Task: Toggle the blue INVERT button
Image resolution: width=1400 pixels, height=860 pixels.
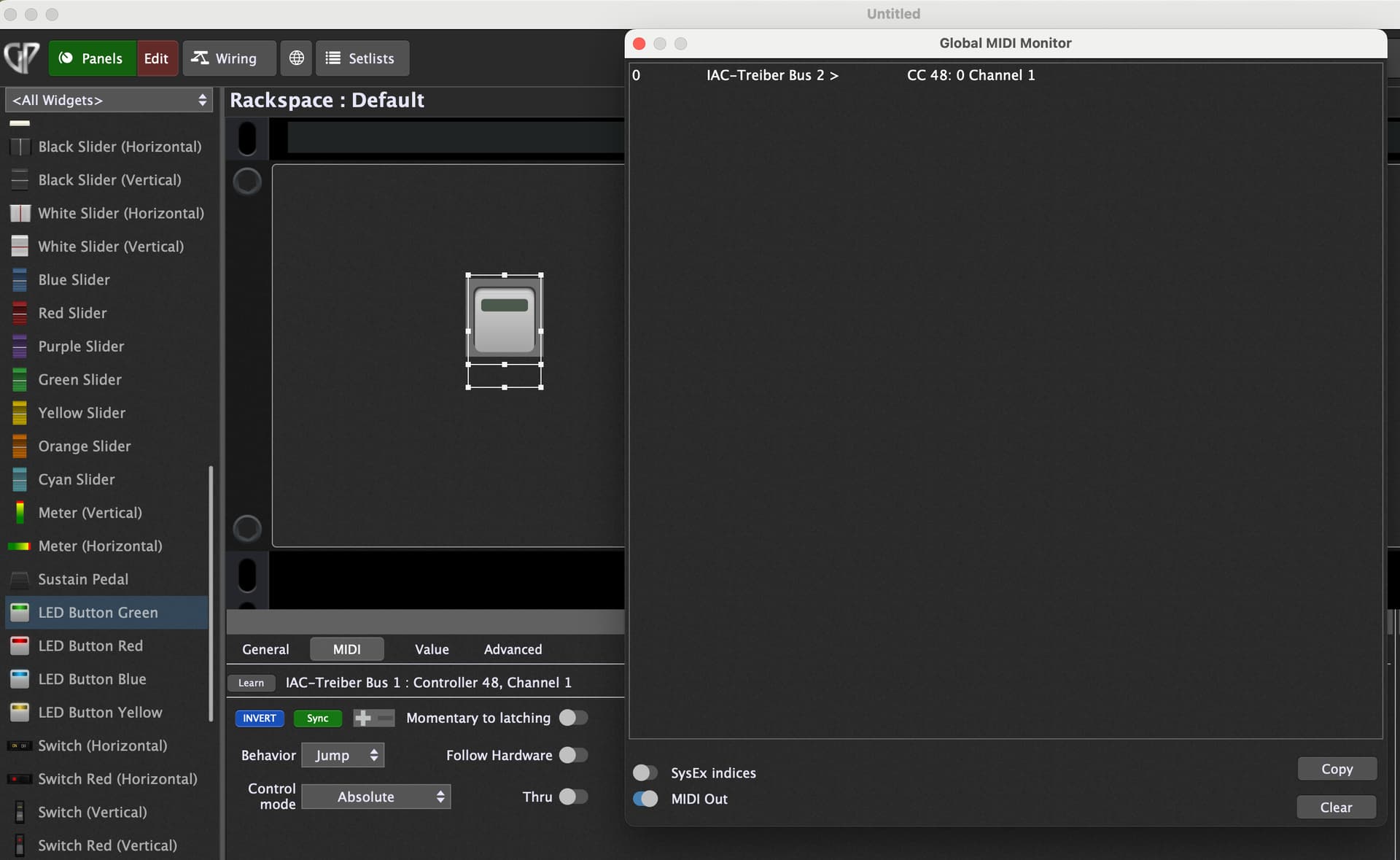Action: (260, 718)
